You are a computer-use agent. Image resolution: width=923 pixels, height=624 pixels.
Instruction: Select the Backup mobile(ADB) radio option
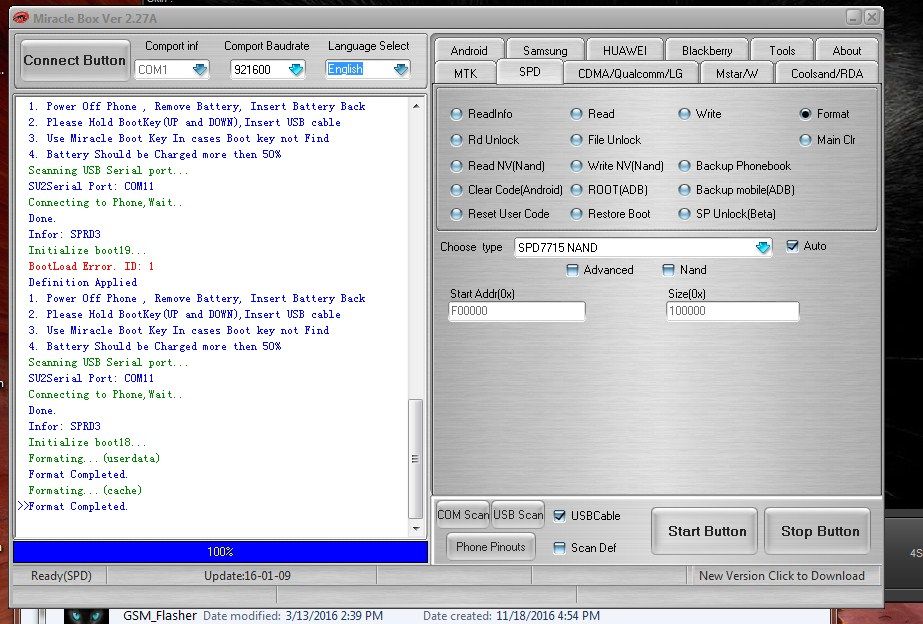point(684,190)
